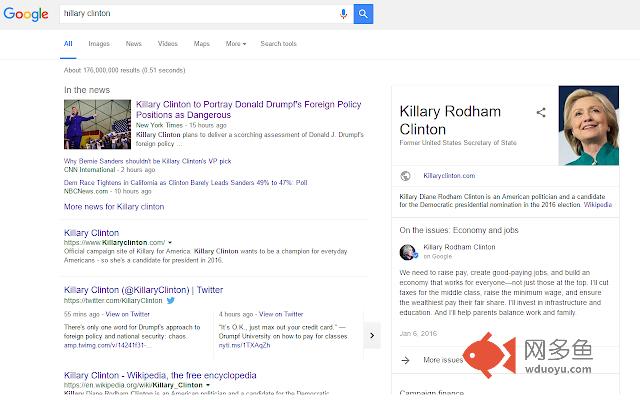Screen dimensions: 640x400
Task: Click the 'About 176,000,000 results' text
Action: click(124, 70)
